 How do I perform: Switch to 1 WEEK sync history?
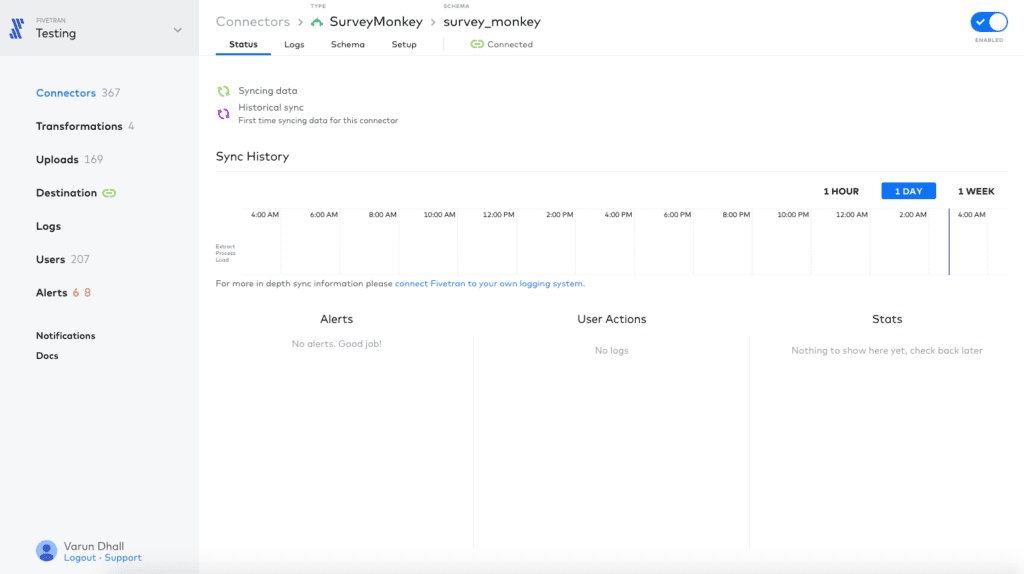[x=976, y=191]
